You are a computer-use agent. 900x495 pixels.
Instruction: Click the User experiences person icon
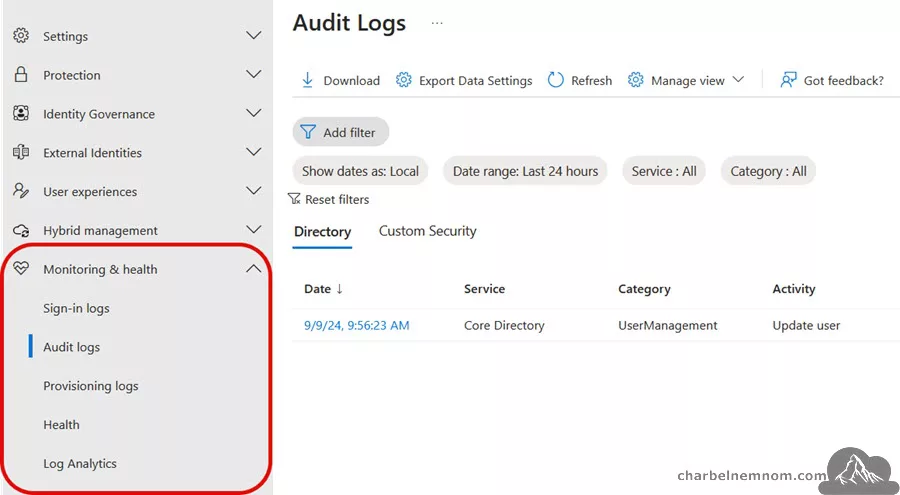coord(21,191)
